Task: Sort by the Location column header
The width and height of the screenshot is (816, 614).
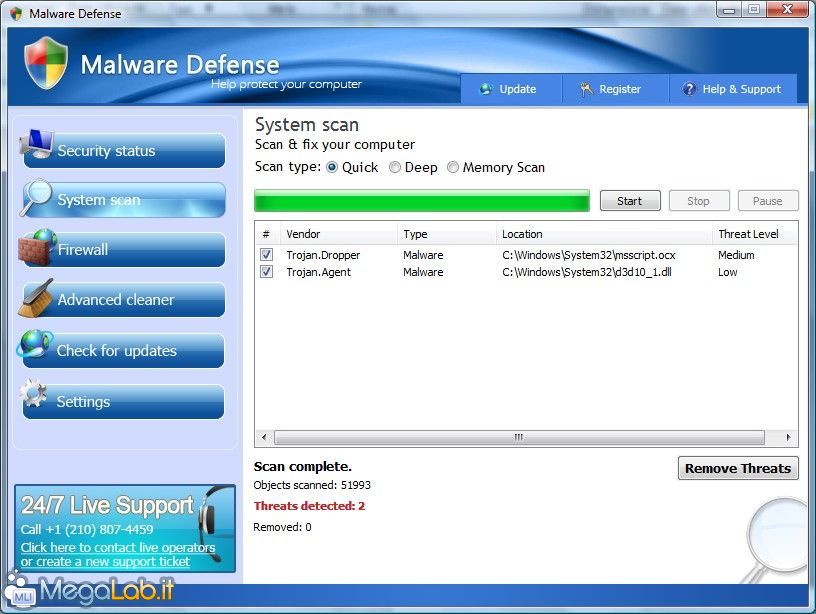Action: [604, 234]
